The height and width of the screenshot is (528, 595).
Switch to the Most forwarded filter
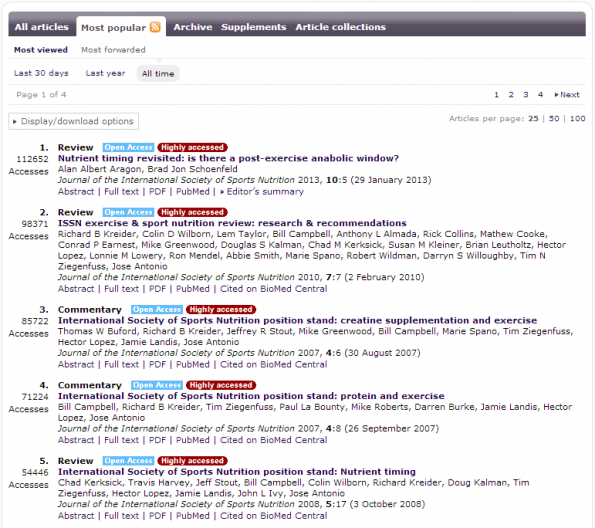click(113, 50)
